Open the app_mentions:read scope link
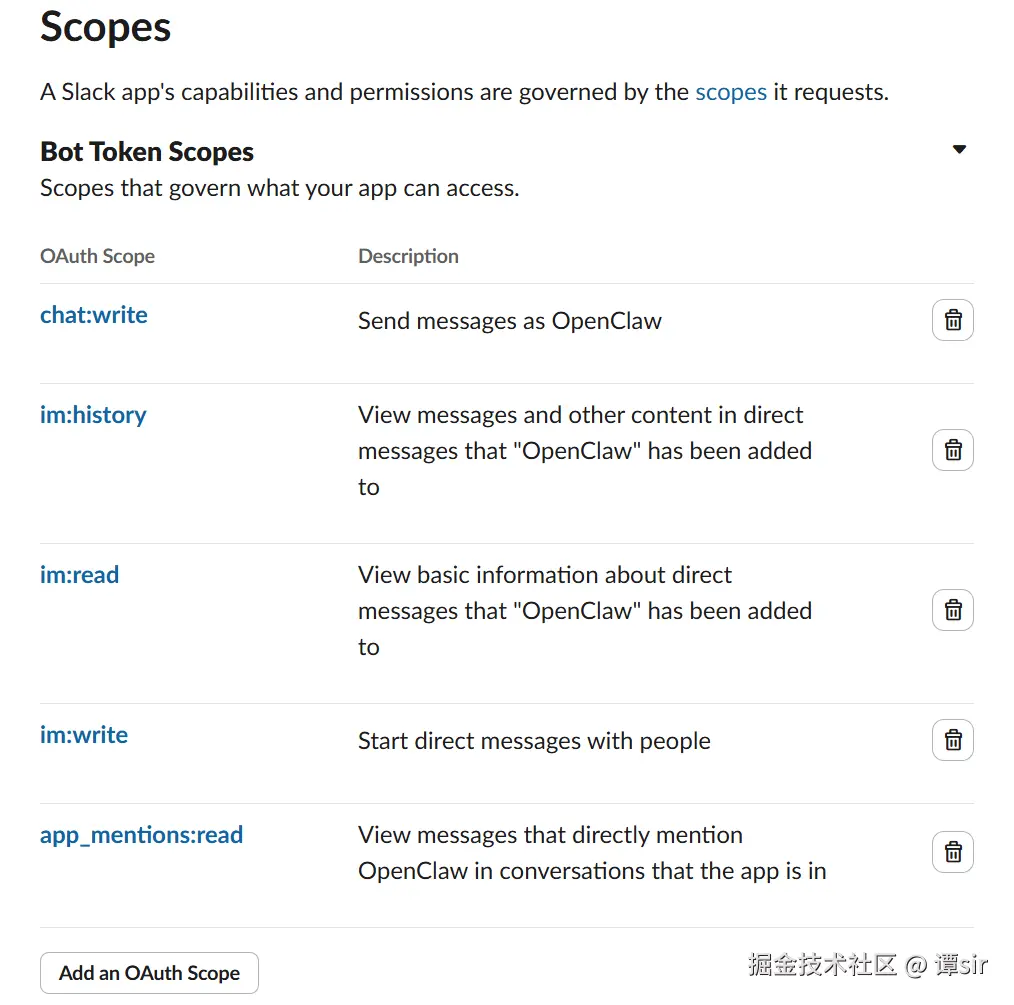 point(141,835)
